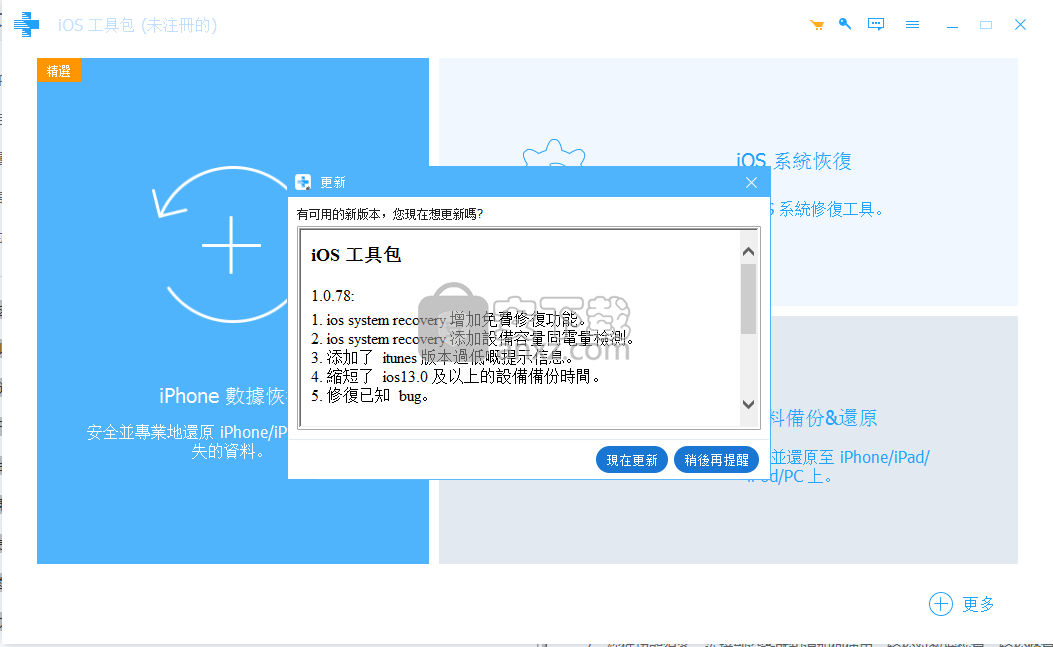The image size is (1053, 647).
Task: Click line '縮短了 ios13.0 及以上的設備備份時間'
Action: [456, 377]
